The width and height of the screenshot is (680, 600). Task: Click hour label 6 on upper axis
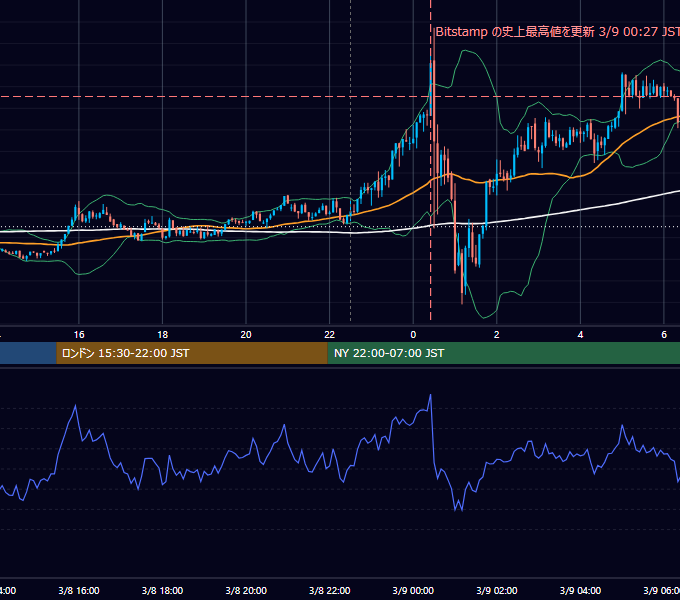coord(664,335)
